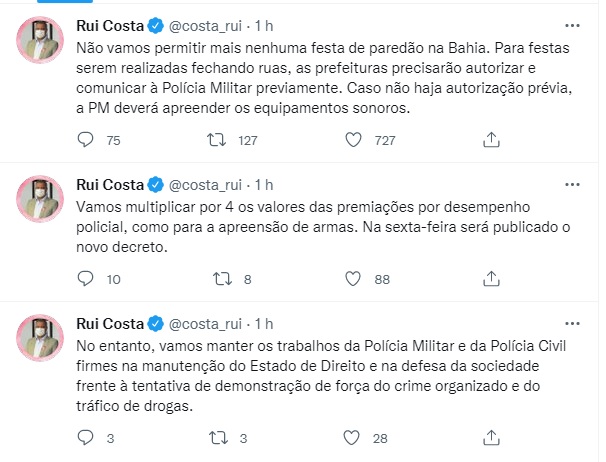The height and width of the screenshot is (462, 606).
Task: Share the first tweet about Polícia Militar
Action: pos(490,140)
